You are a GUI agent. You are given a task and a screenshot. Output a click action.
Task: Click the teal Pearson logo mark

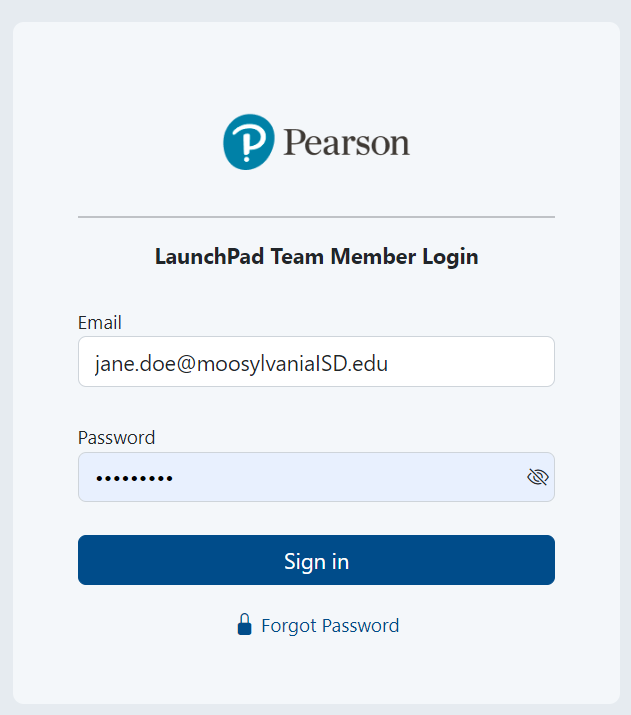[x=248, y=142]
